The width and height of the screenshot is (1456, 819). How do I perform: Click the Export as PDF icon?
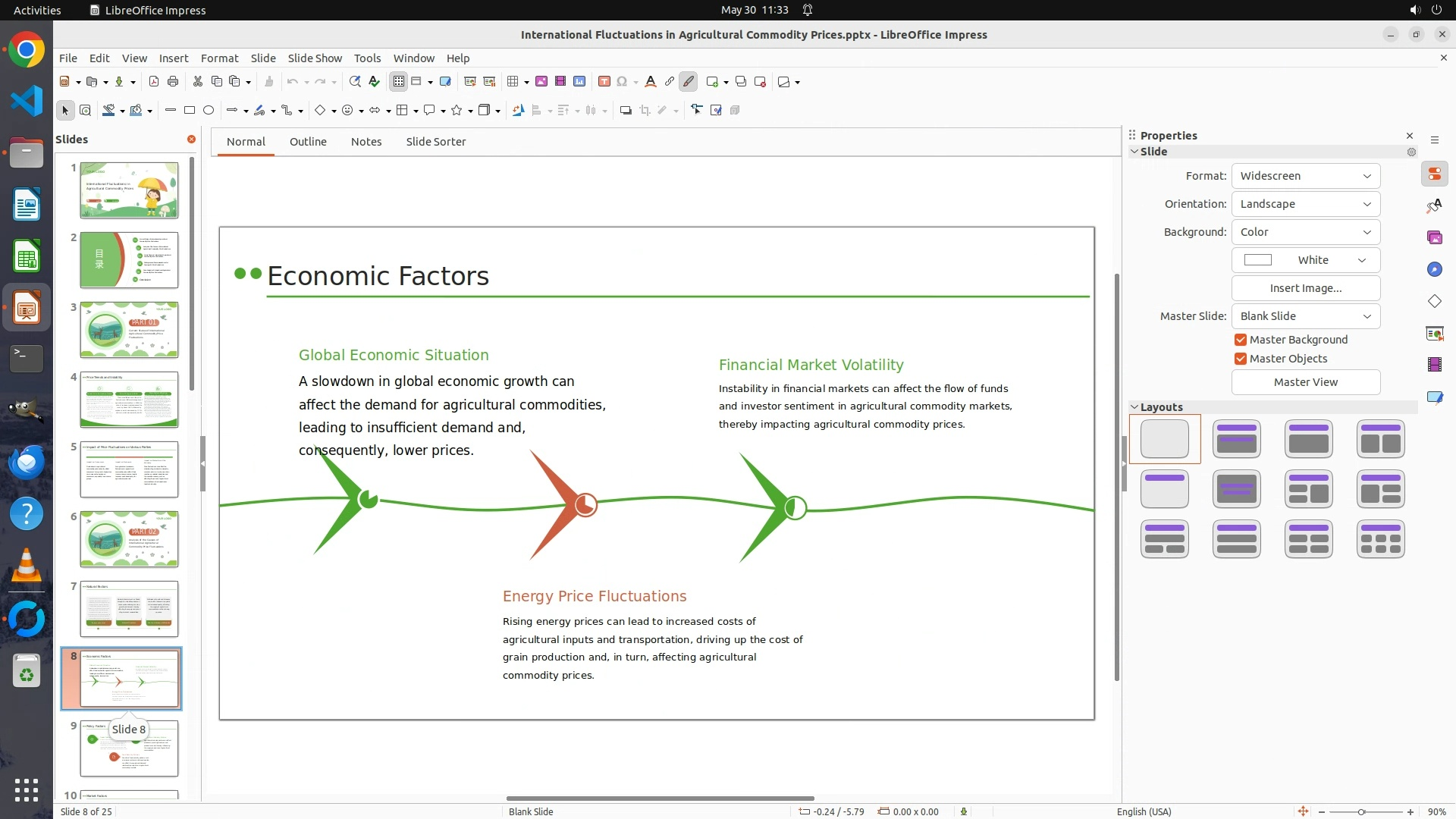[154, 82]
